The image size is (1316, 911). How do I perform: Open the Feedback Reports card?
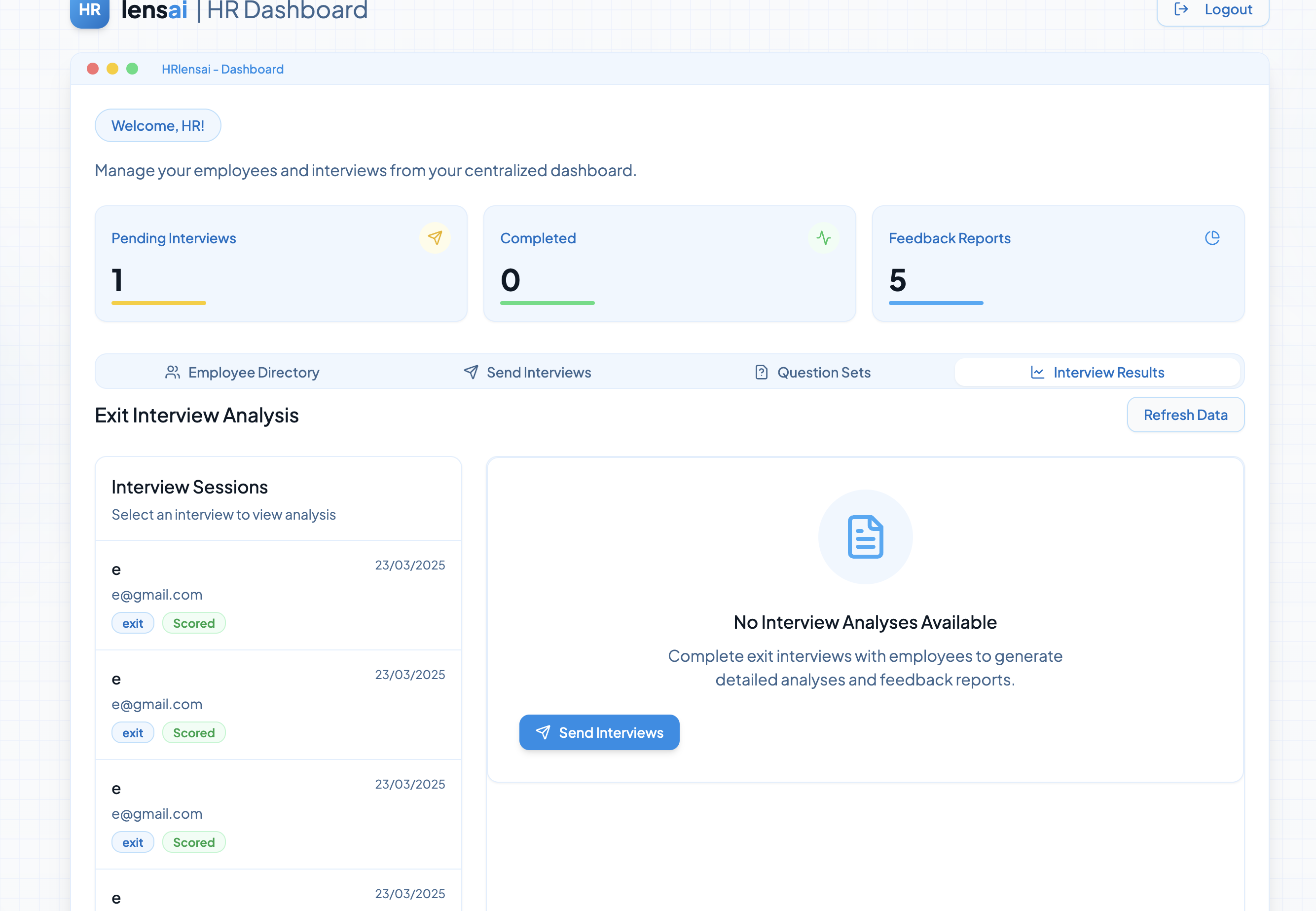pyautogui.click(x=1058, y=264)
